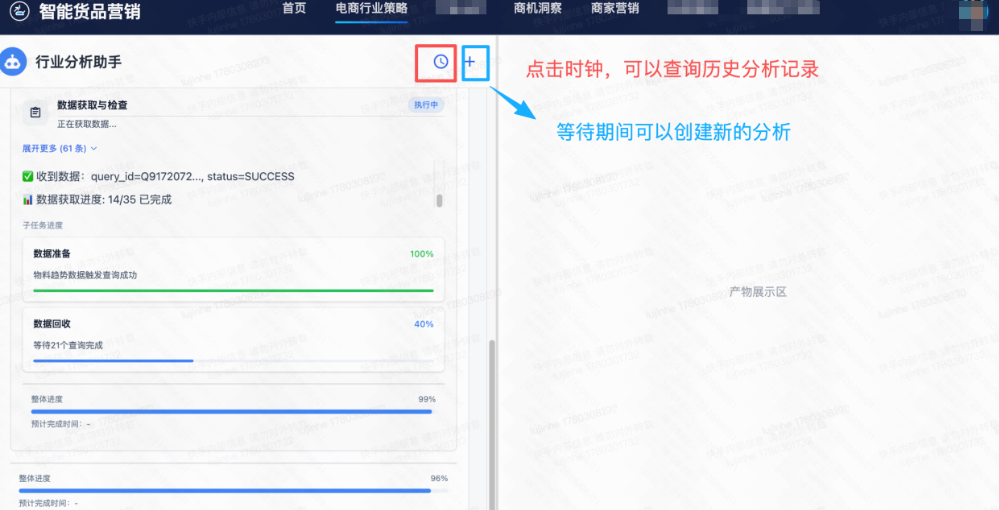Click the 数据回收 blue progress bar
The width and height of the screenshot is (999, 510).
pos(233,361)
